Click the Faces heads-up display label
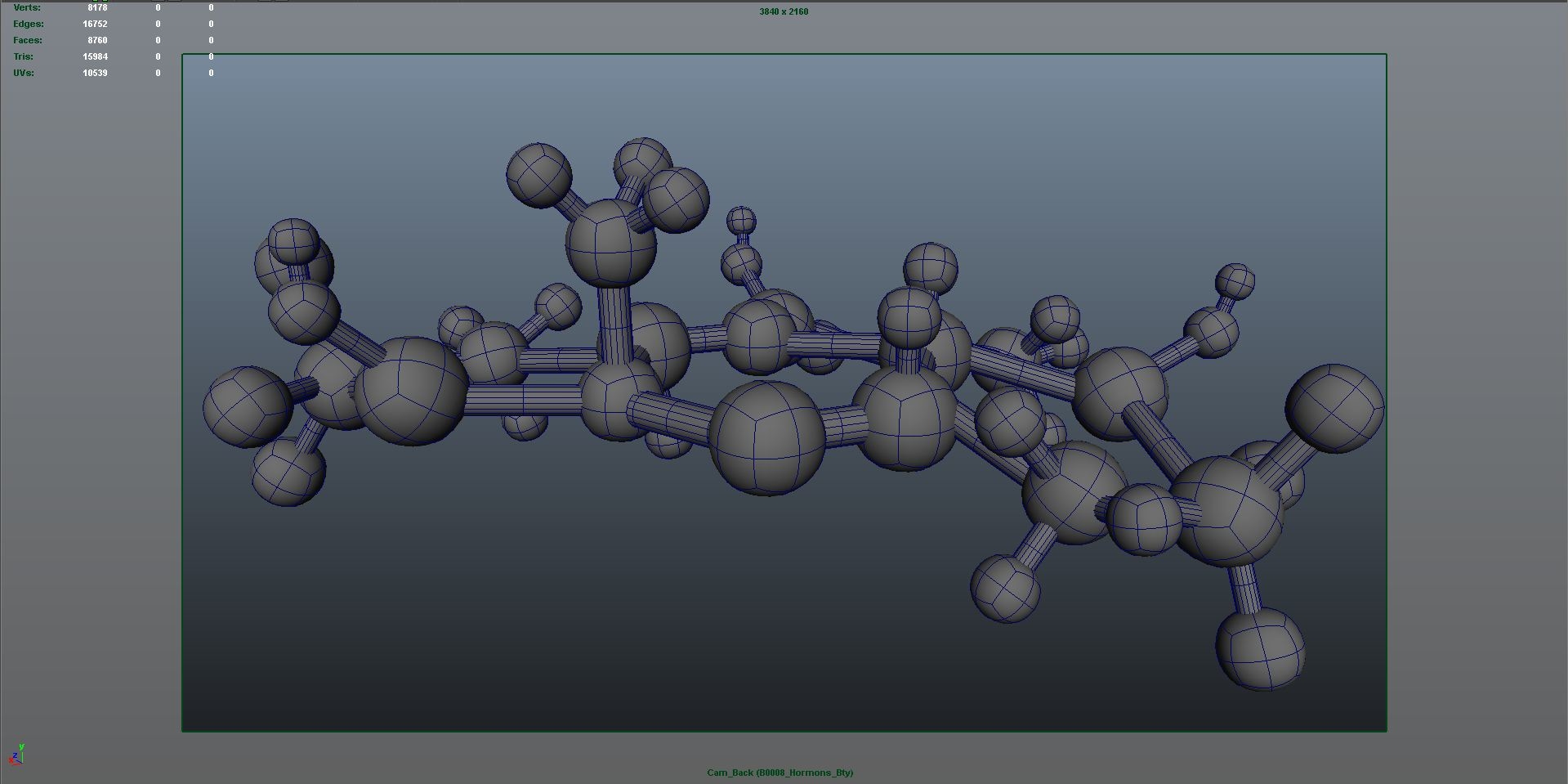Image resolution: width=1568 pixels, height=784 pixels. point(29,39)
